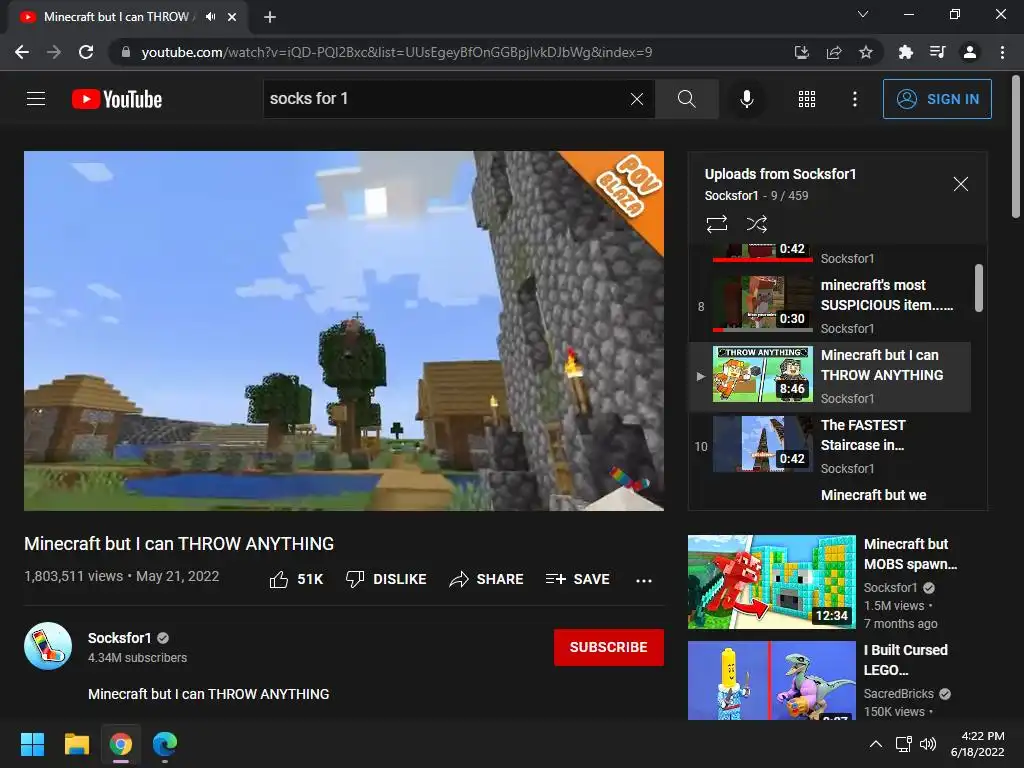Click the search magnifier button
The width and height of the screenshot is (1024, 768).
686,99
